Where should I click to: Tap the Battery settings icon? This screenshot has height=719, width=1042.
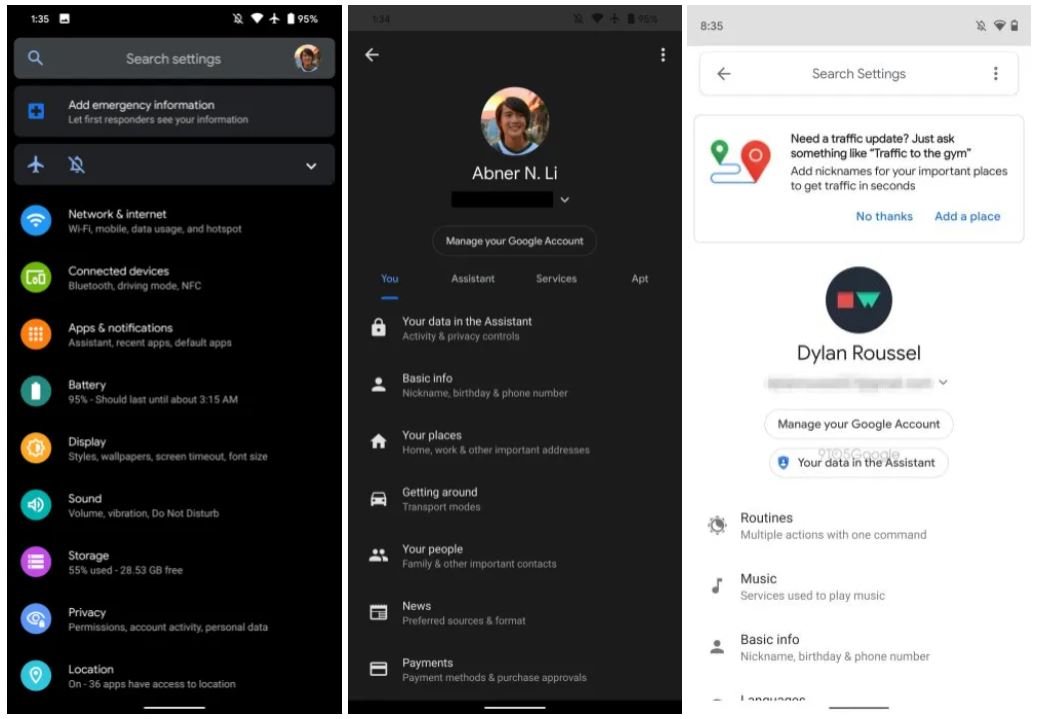click(x=36, y=391)
